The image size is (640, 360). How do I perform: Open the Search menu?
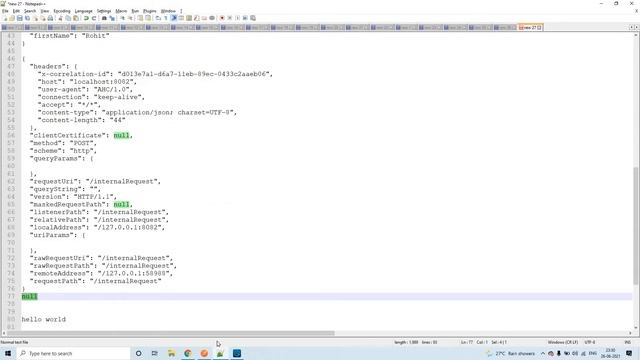tap(30, 11)
